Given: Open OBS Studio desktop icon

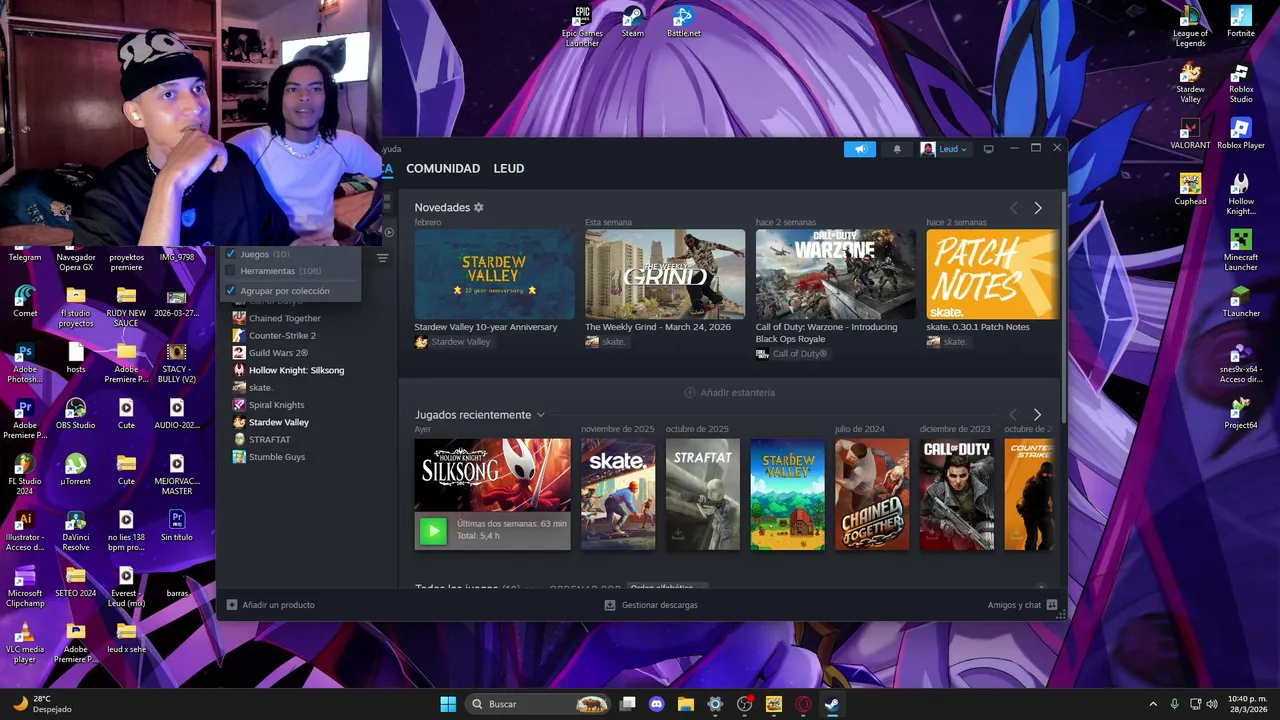Looking at the screenshot, I should (76, 414).
